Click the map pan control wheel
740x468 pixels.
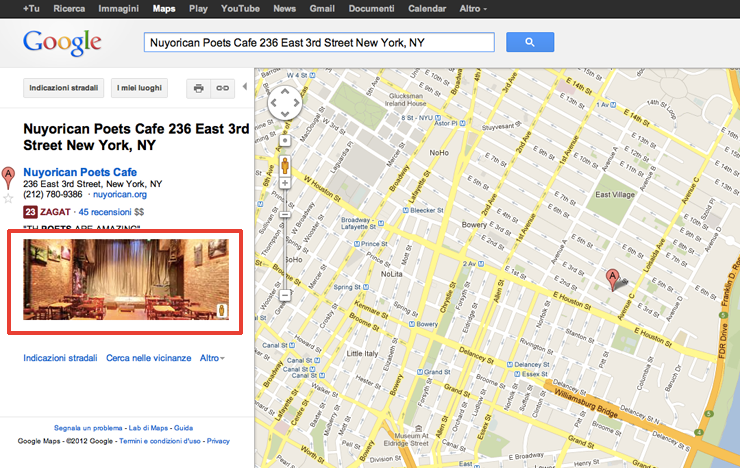point(285,103)
